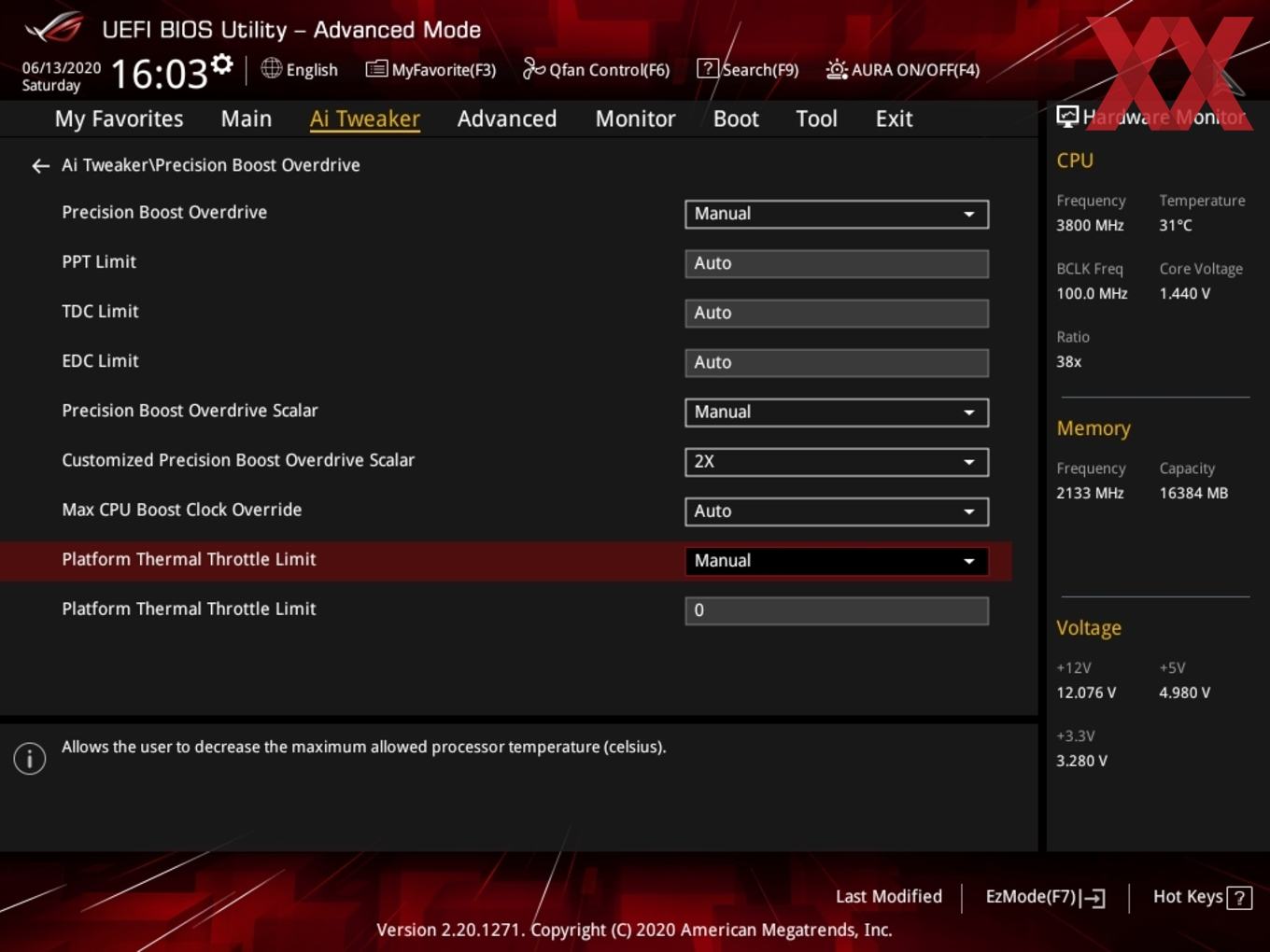Screen dimensions: 1270x952
Task: Open the Monitor tab
Action: [635, 119]
